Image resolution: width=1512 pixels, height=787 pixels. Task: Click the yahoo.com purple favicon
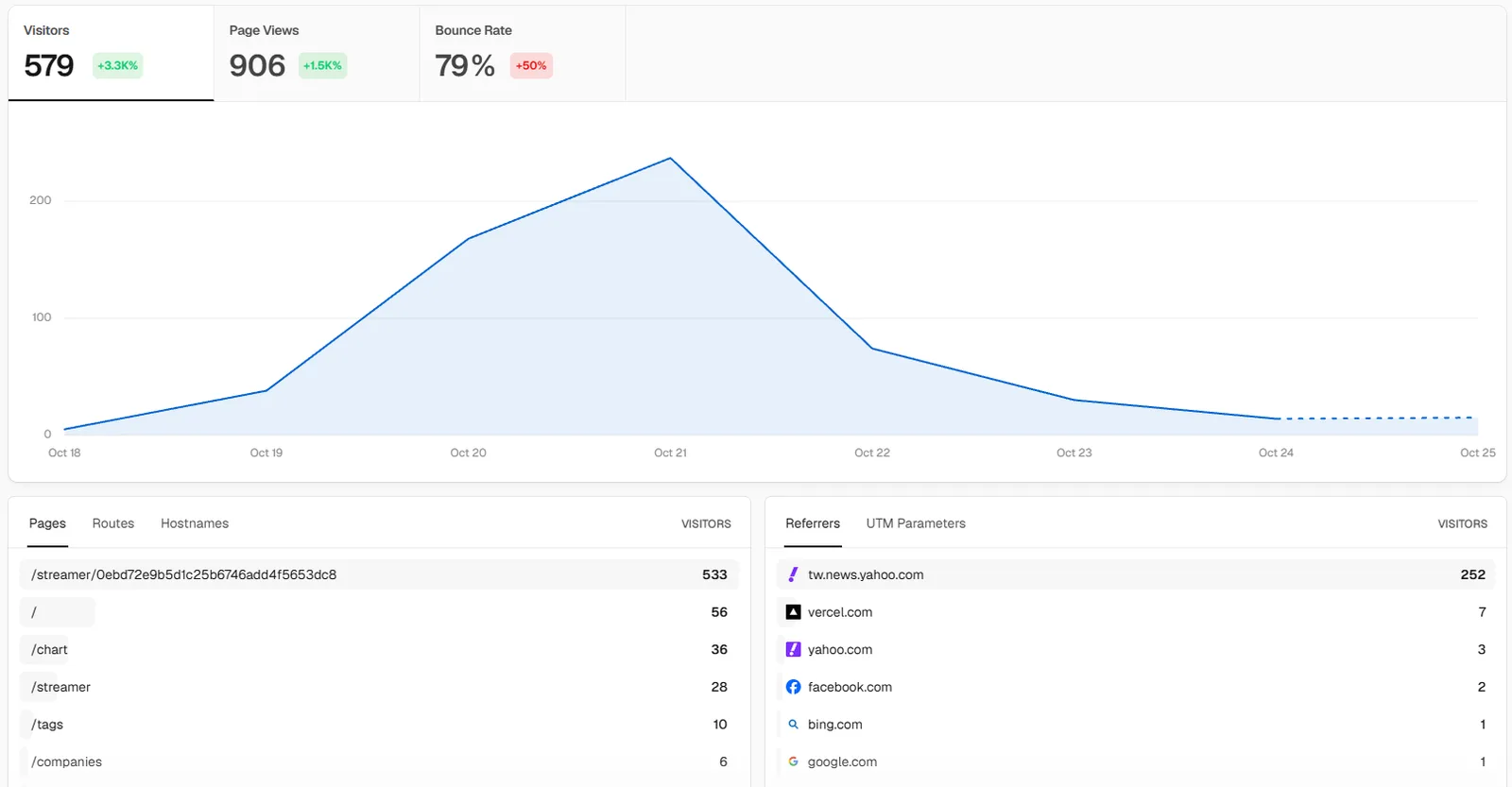[793, 650]
